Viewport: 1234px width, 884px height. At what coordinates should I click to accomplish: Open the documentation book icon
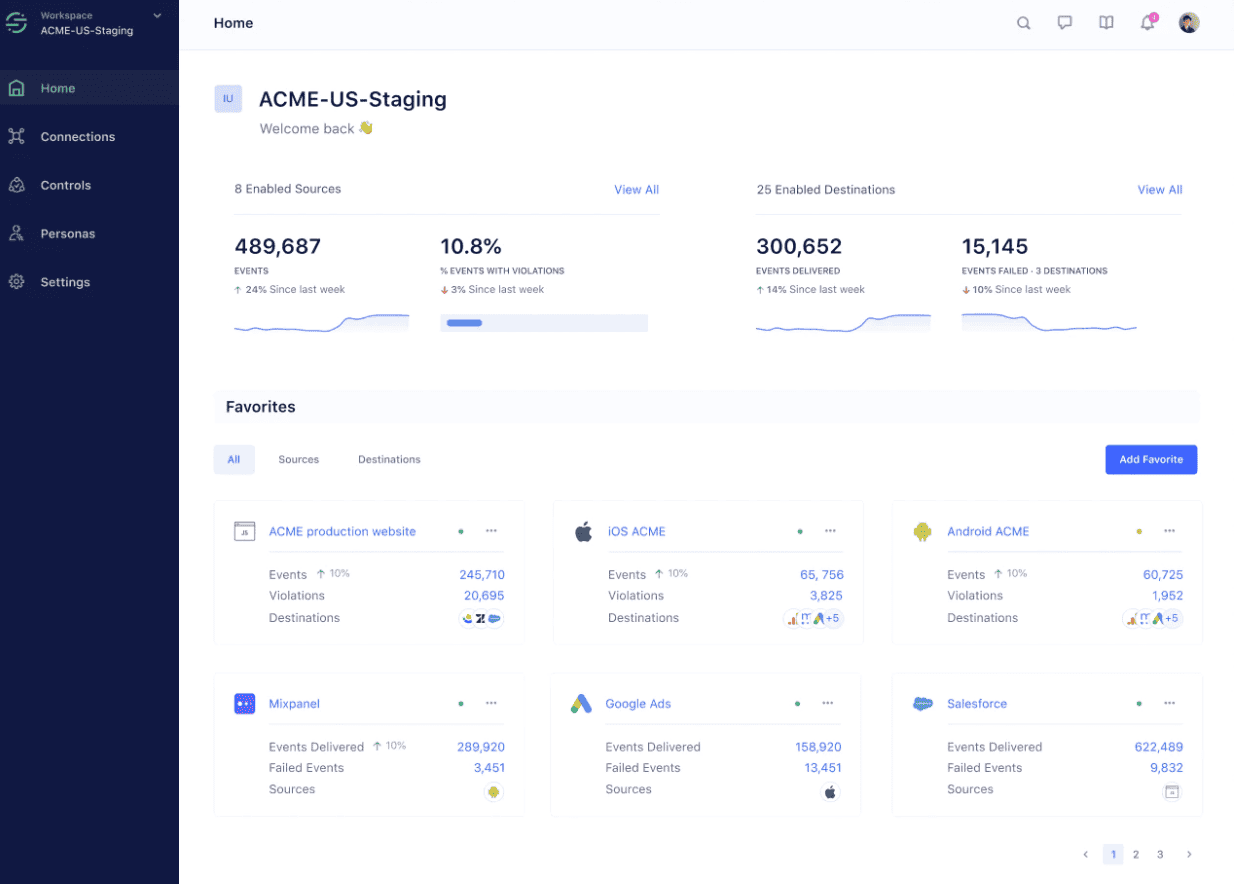pos(1106,23)
